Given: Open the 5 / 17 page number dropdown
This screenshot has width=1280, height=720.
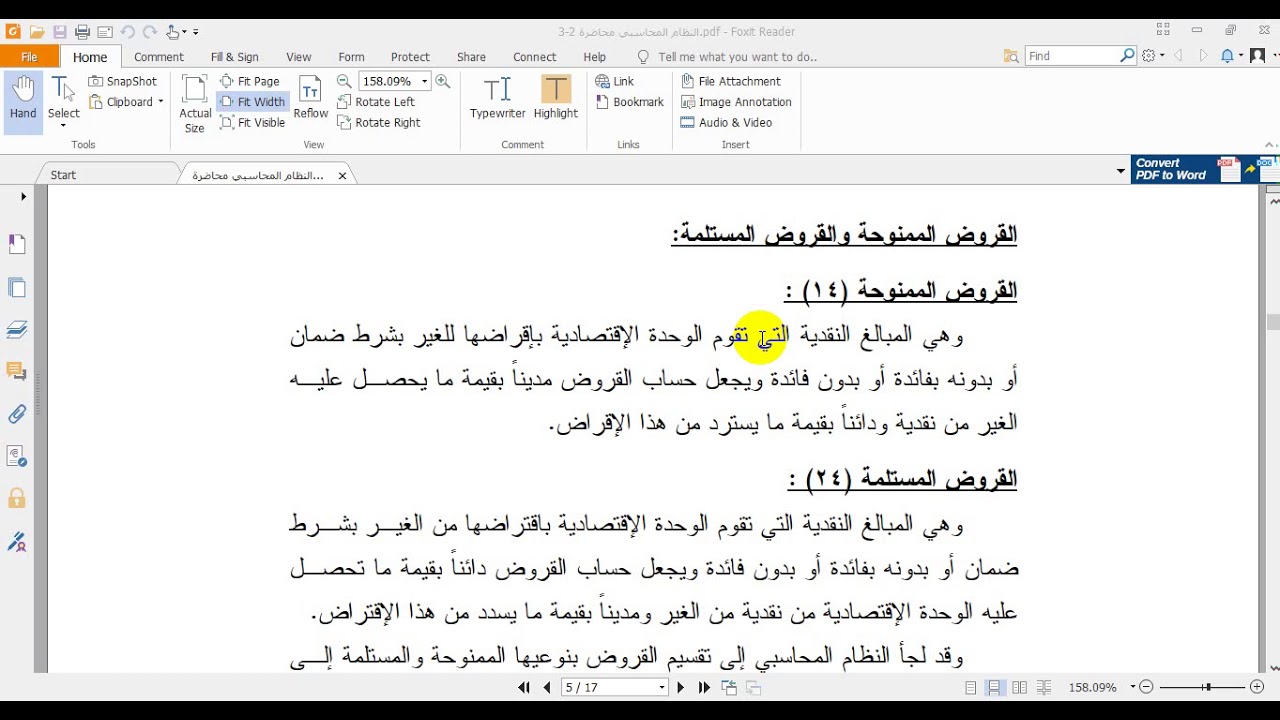Looking at the screenshot, I should tap(662, 688).
